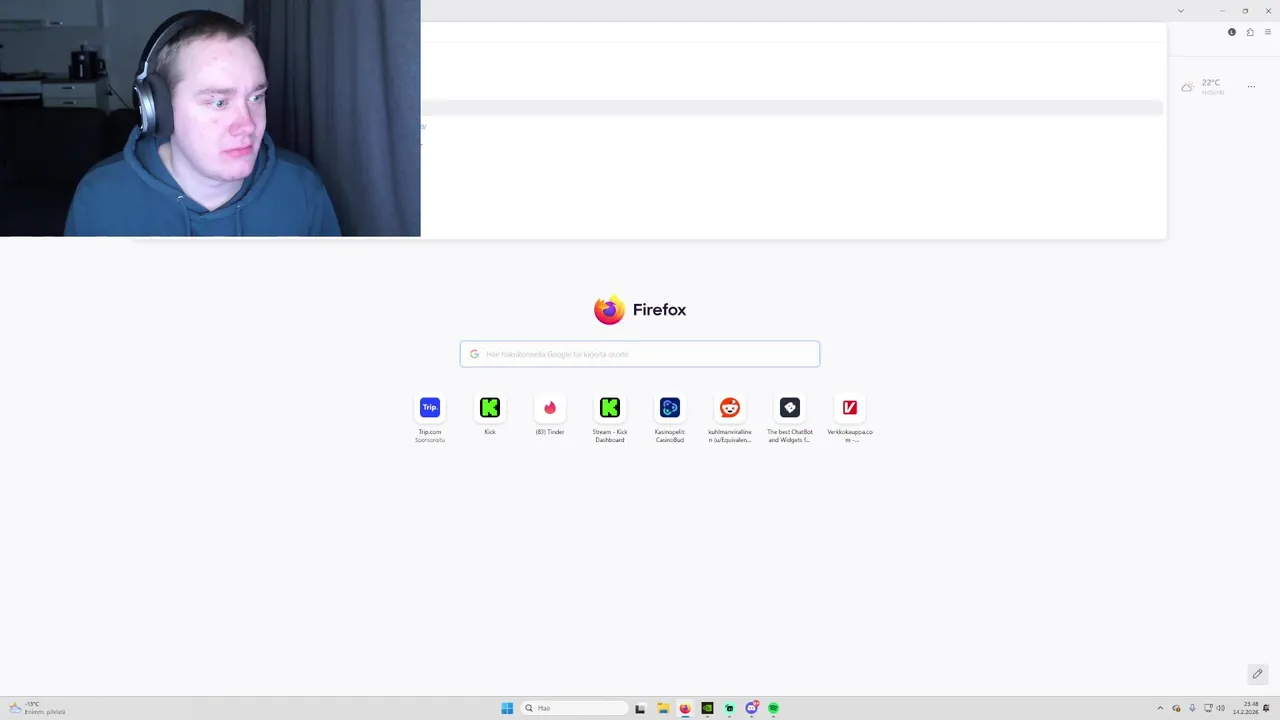Screen dimensions: 1280x720
Task: Click the customize new tab pencil icon
Action: click(x=1258, y=674)
